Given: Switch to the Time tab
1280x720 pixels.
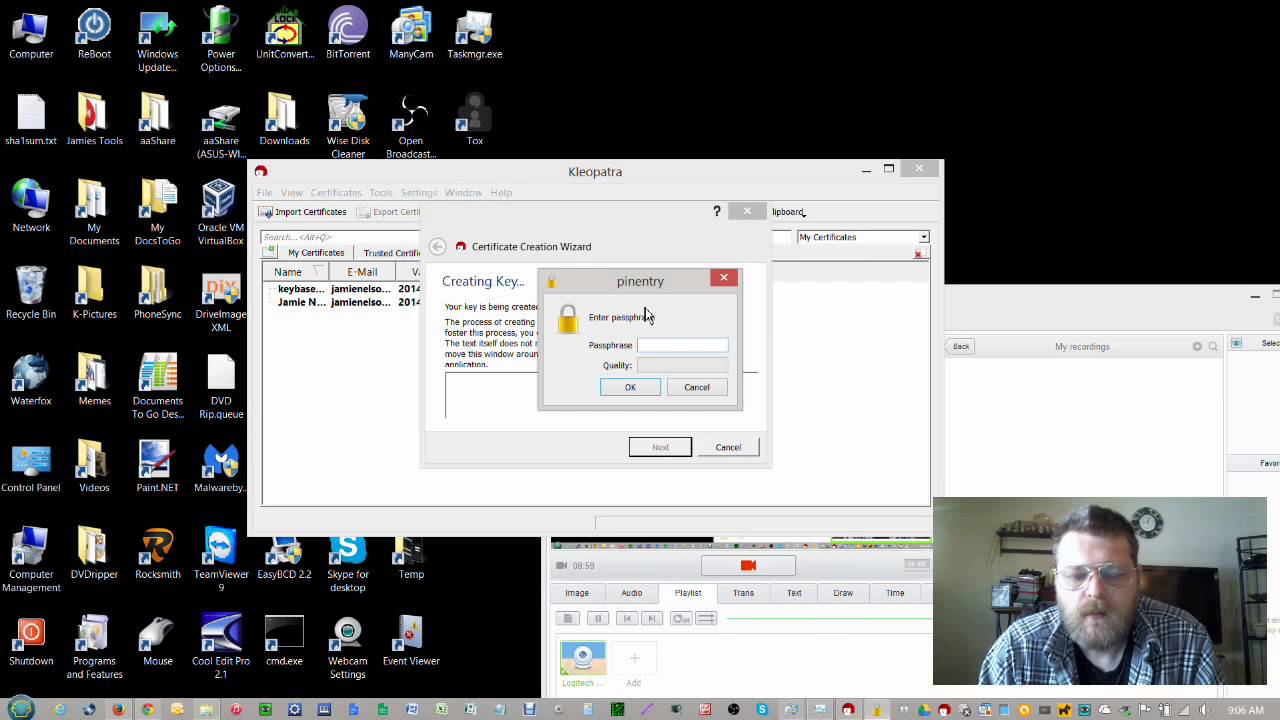Looking at the screenshot, I should pos(895,593).
